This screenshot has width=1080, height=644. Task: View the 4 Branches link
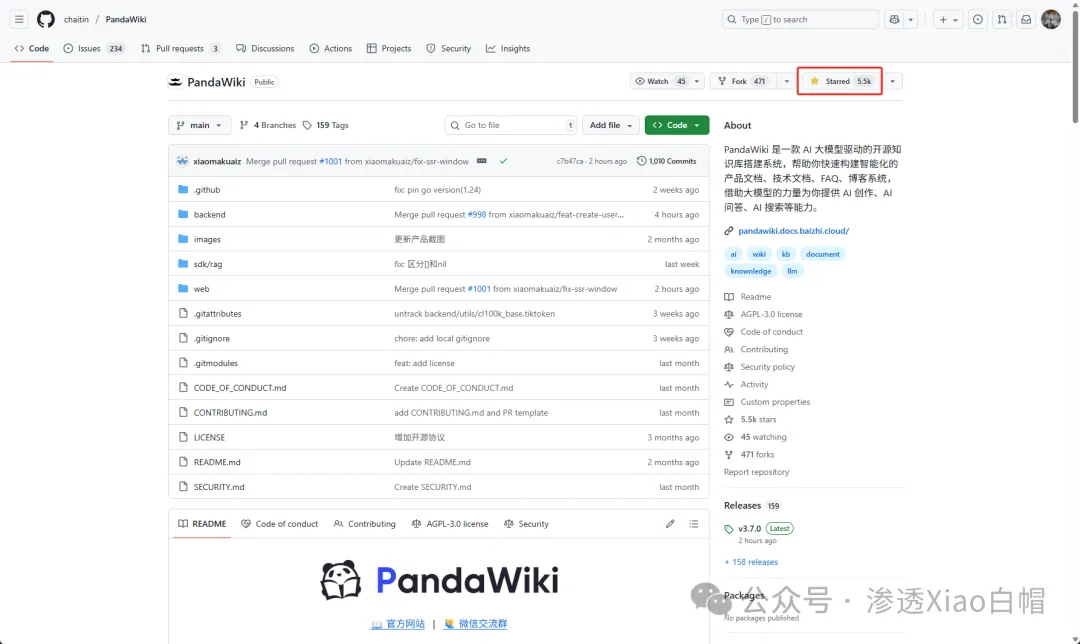click(x=268, y=125)
